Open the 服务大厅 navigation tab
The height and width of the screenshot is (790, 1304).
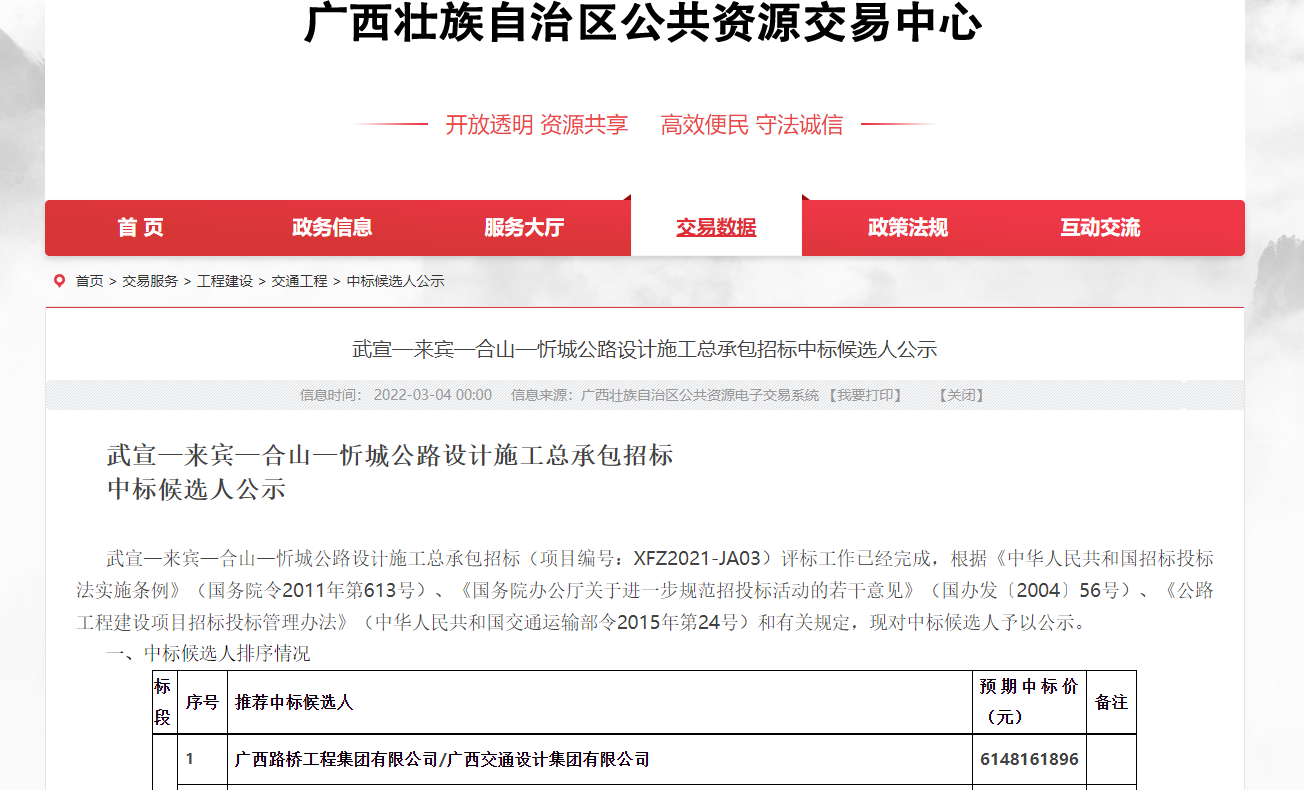(x=524, y=228)
